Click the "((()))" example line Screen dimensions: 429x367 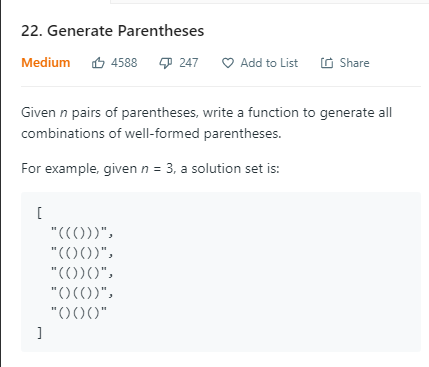pos(82,233)
